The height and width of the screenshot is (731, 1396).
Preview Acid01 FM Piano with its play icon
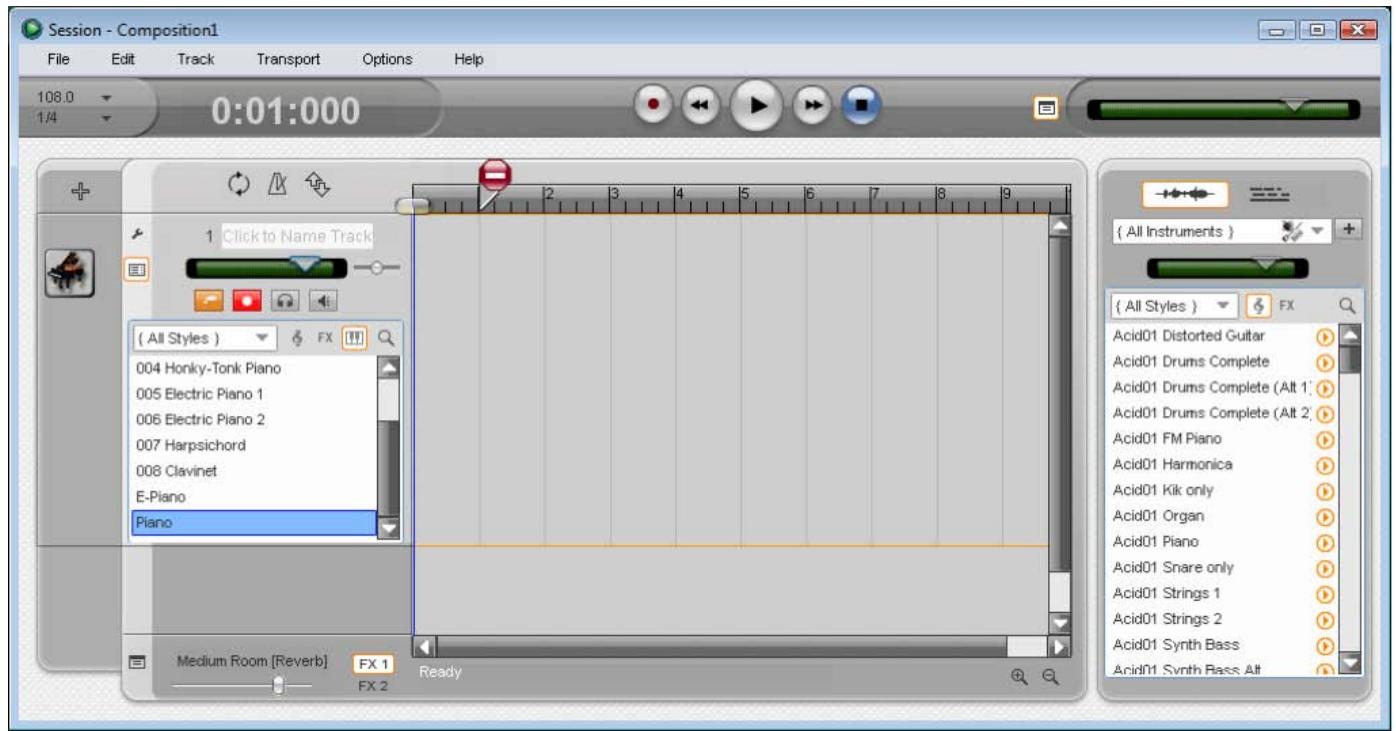click(x=1326, y=439)
